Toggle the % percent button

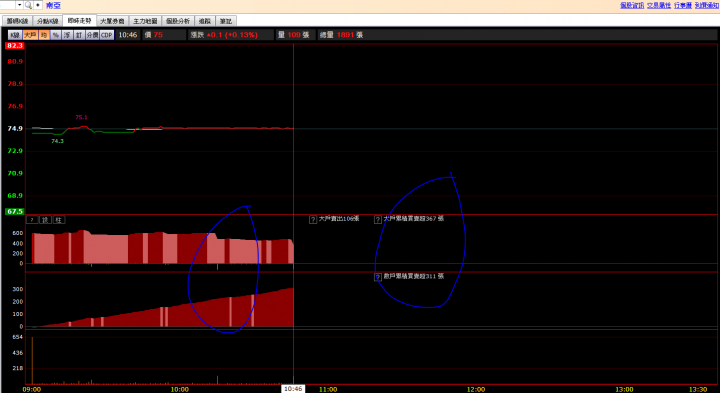[56, 35]
